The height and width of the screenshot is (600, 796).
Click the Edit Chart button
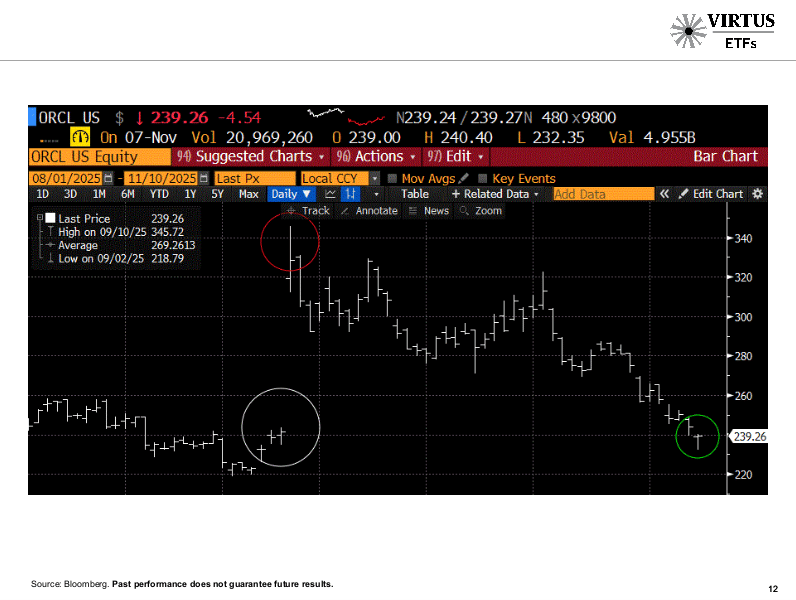click(x=711, y=194)
